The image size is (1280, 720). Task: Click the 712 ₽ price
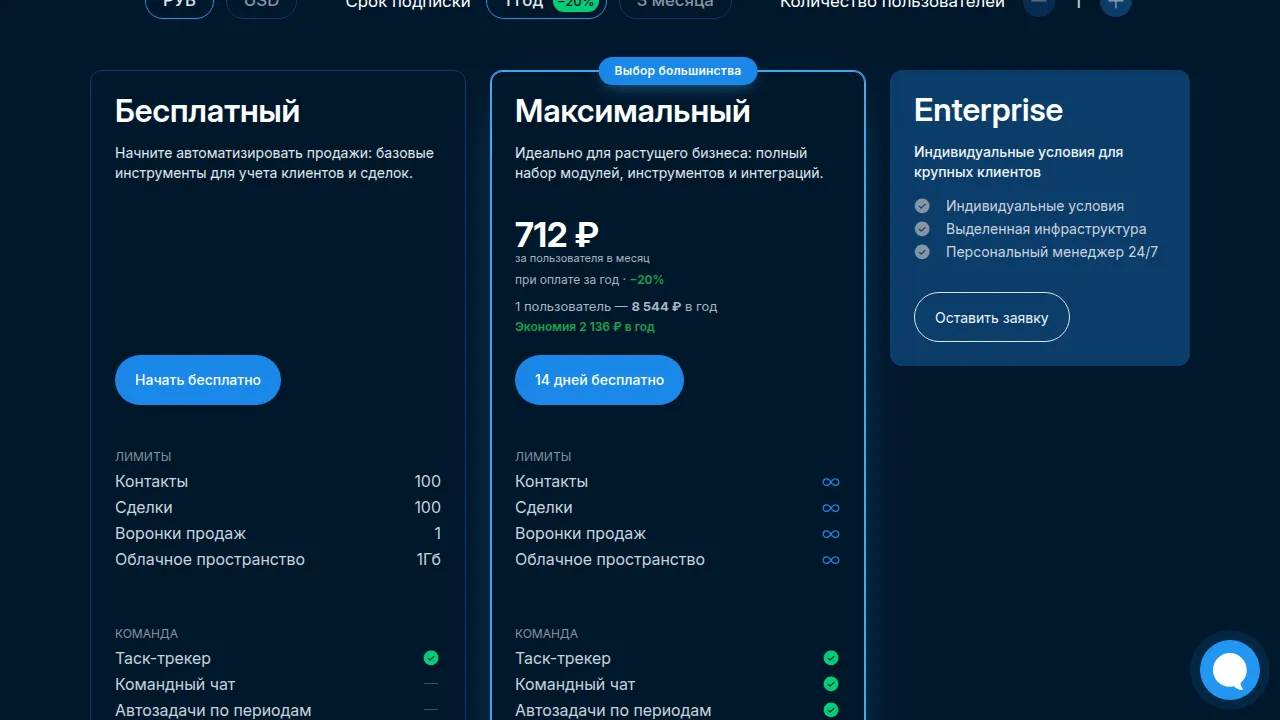557,235
